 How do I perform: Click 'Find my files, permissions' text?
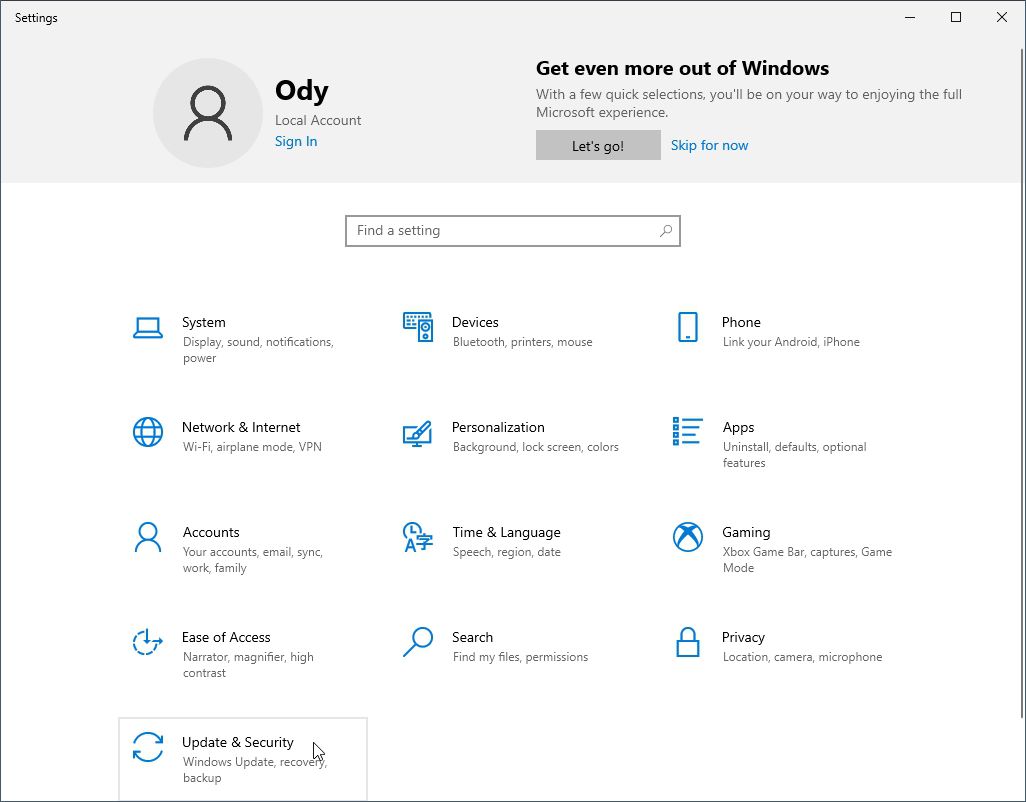pos(520,657)
